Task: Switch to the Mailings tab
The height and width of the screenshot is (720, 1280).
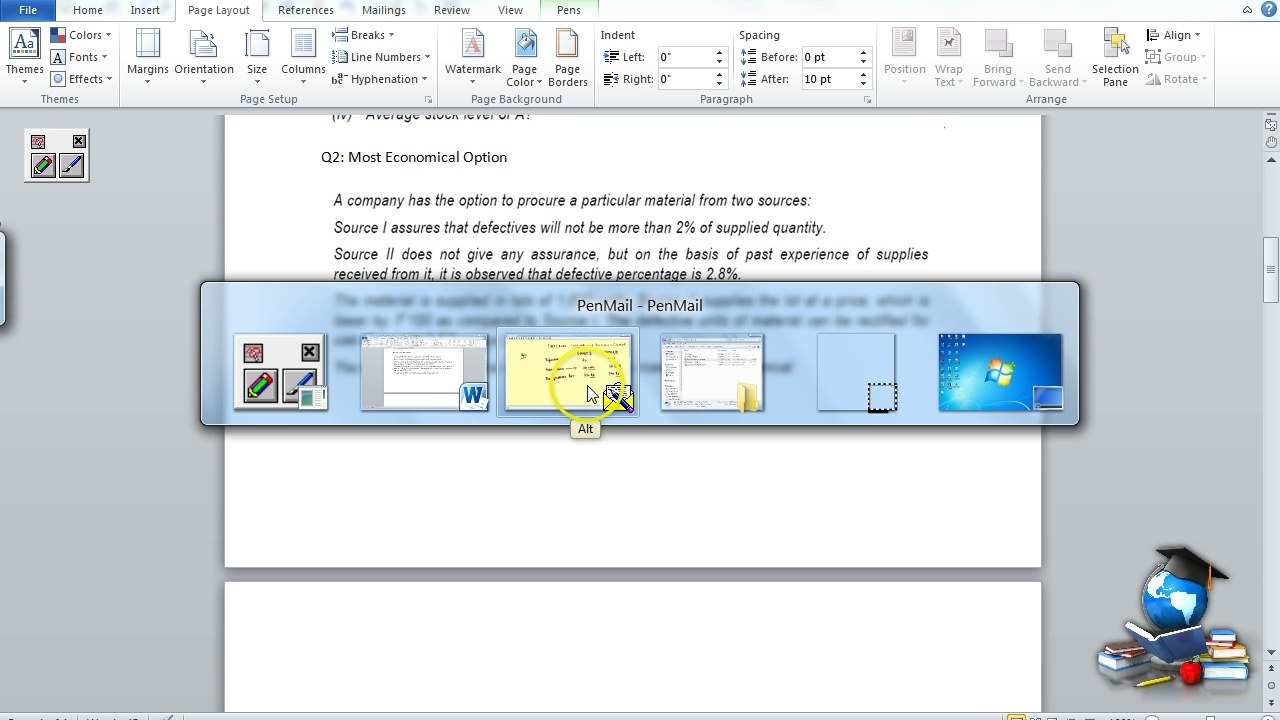Action: (384, 10)
